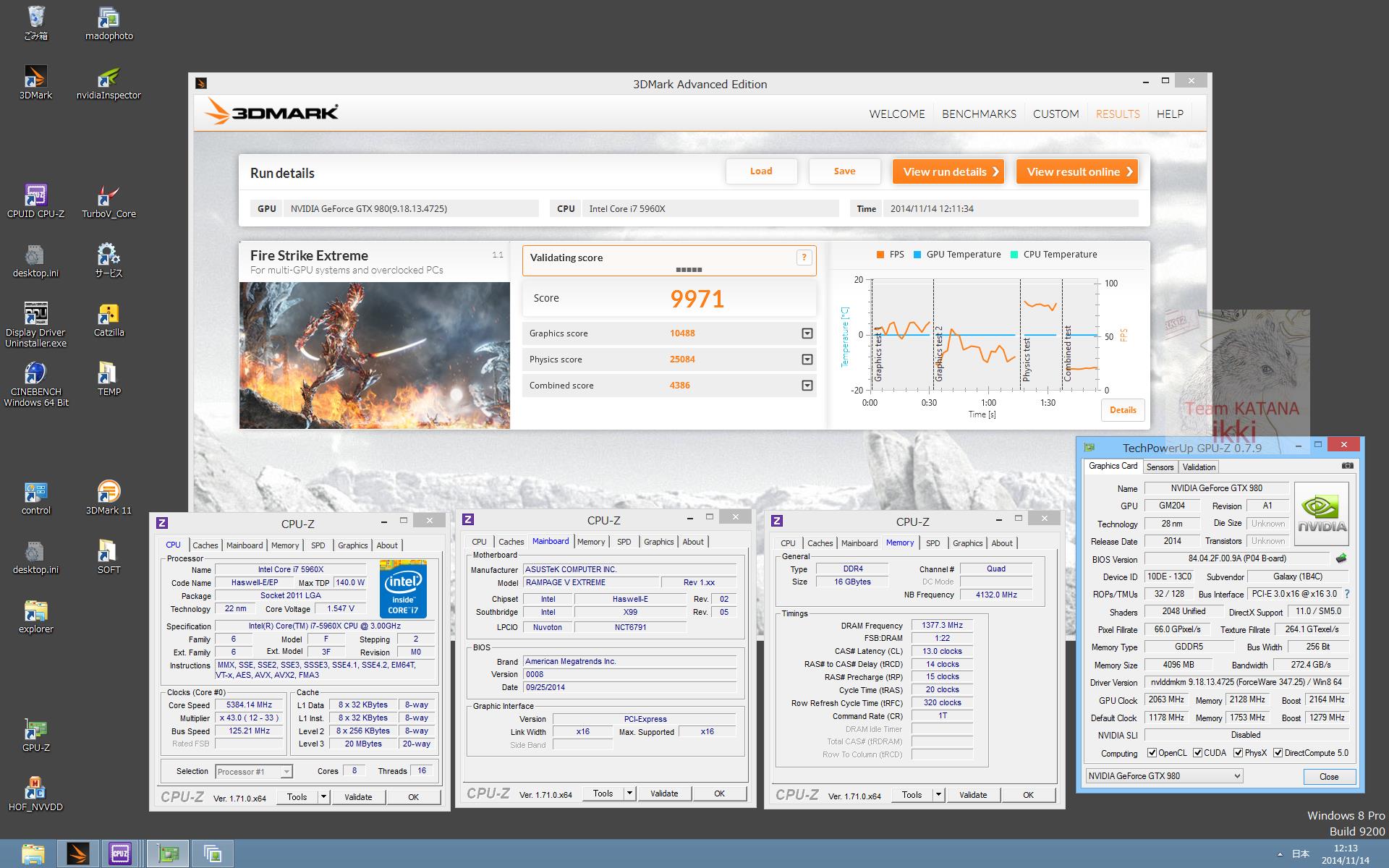Open Tools dropdown arrow in CPU tab window
The width and height of the screenshot is (1389, 868).
coord(323,797)
